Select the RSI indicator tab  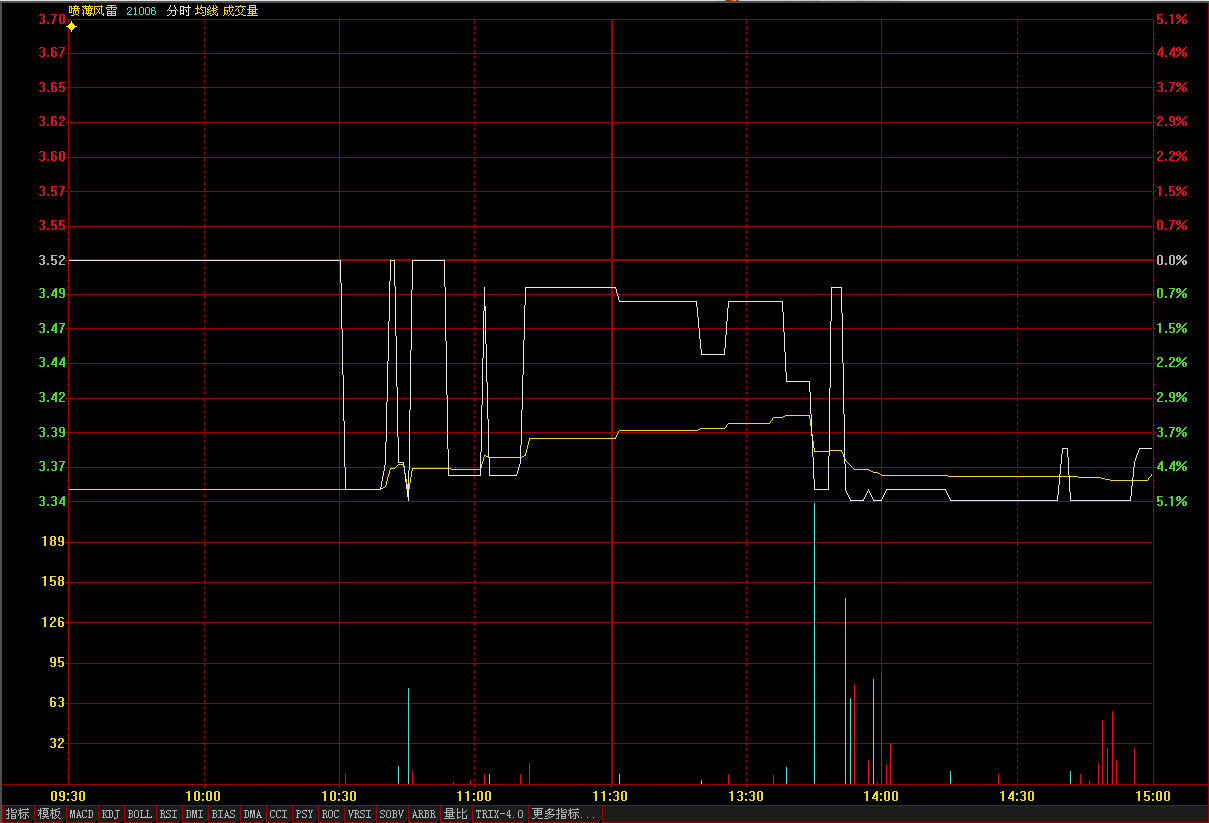tap(168, 815)
